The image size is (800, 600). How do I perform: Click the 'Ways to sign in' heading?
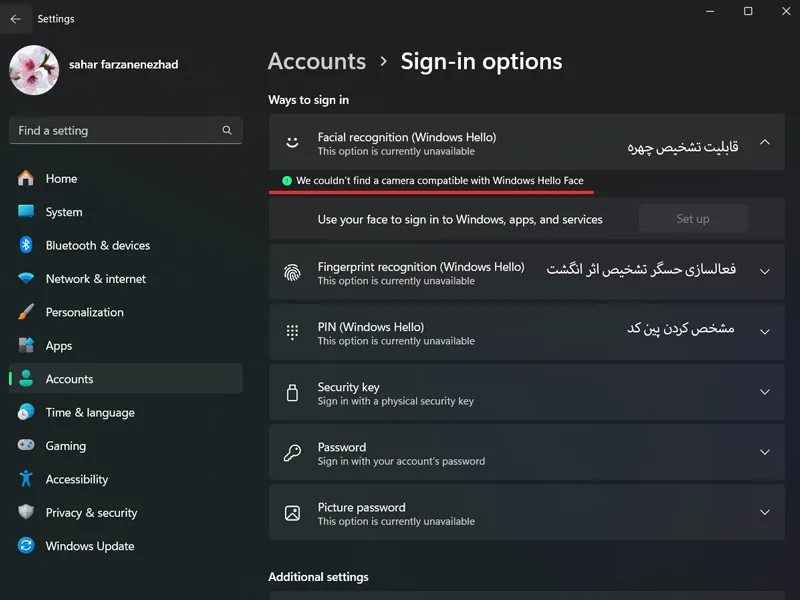309,100
